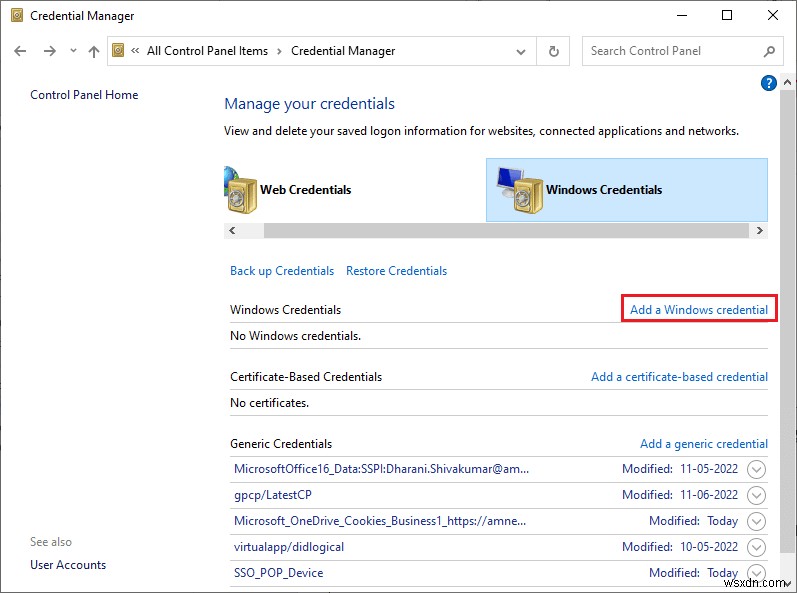The width and height of the screenshot is (797, 593).
Task: Expand the gpcp/LatestCP credential entry
Action: [x=756, y=495]
